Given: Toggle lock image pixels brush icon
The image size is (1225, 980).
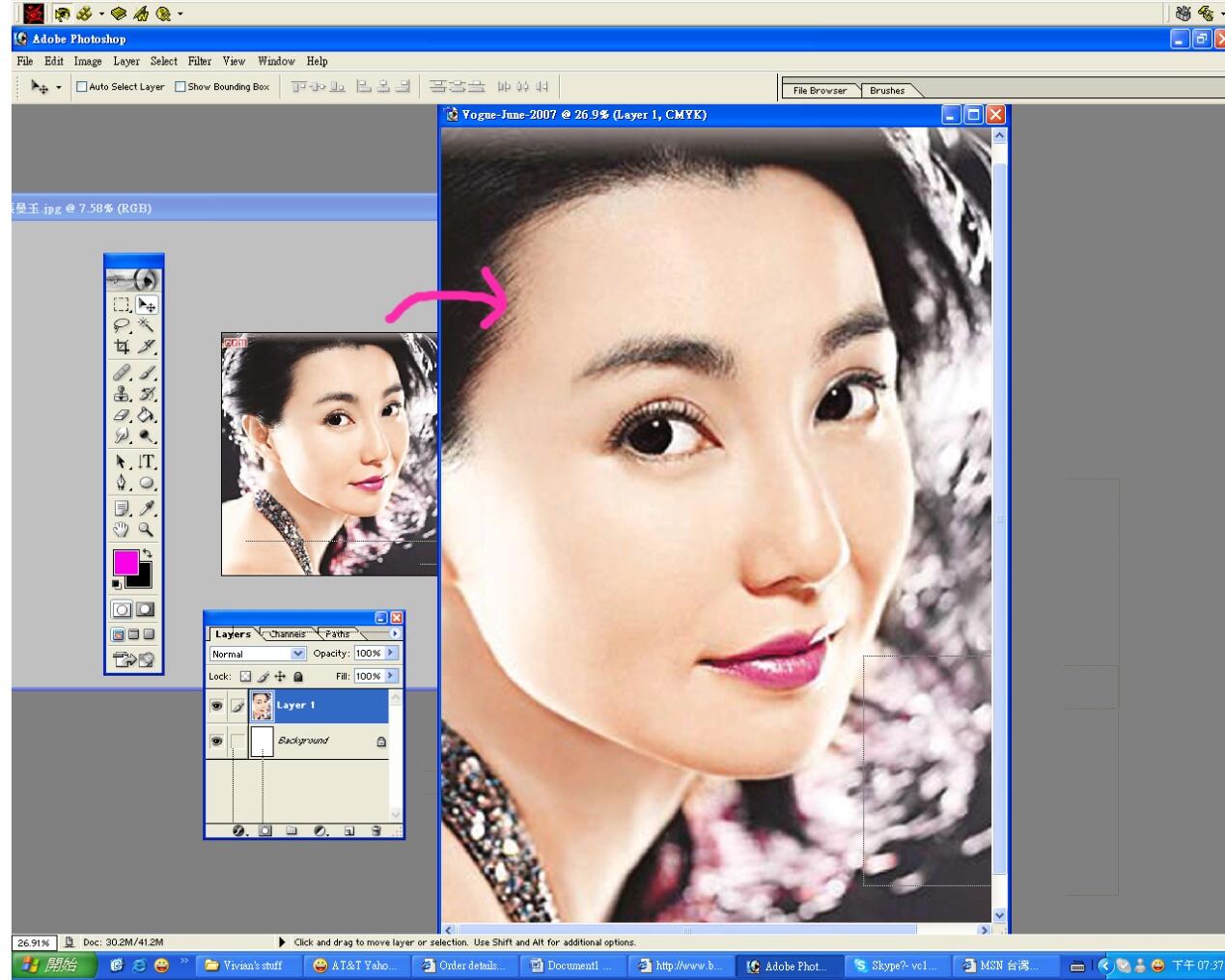Looking at the screenshot, I should point(263,677).
